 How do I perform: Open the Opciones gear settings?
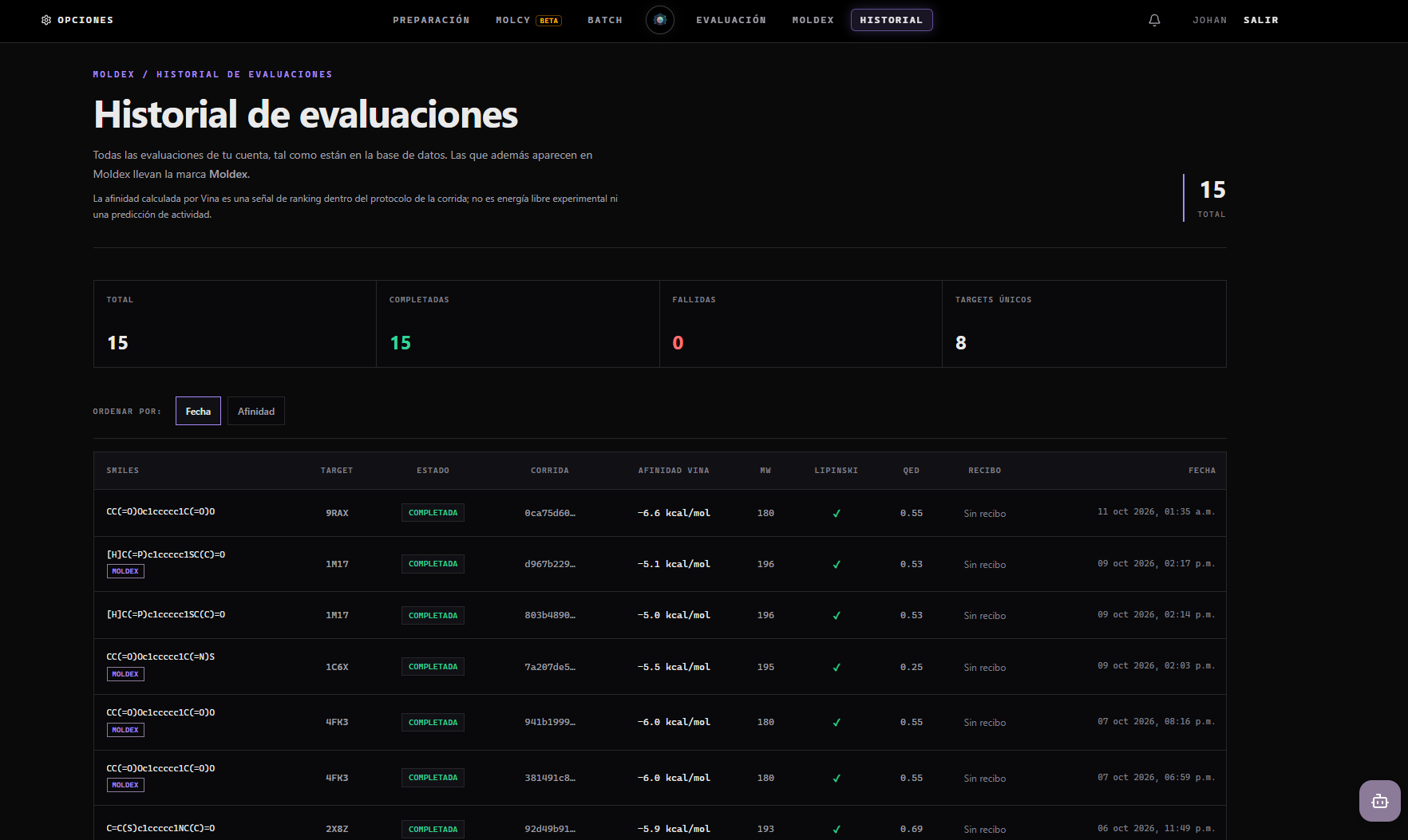(77, 20)
